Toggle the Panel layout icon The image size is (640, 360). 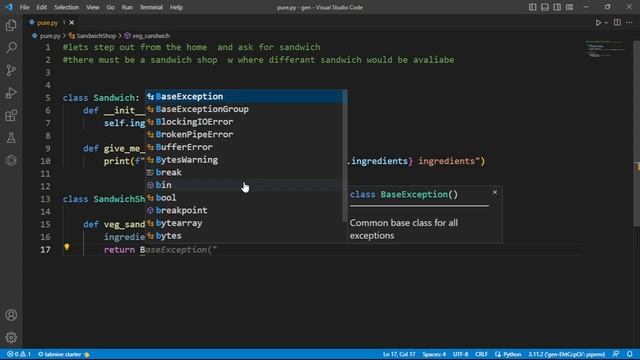[x=544, y=7]
